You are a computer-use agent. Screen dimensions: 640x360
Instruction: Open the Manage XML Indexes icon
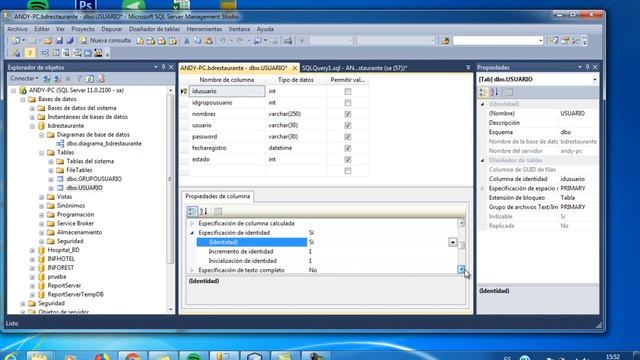click(x=77, y=53)
